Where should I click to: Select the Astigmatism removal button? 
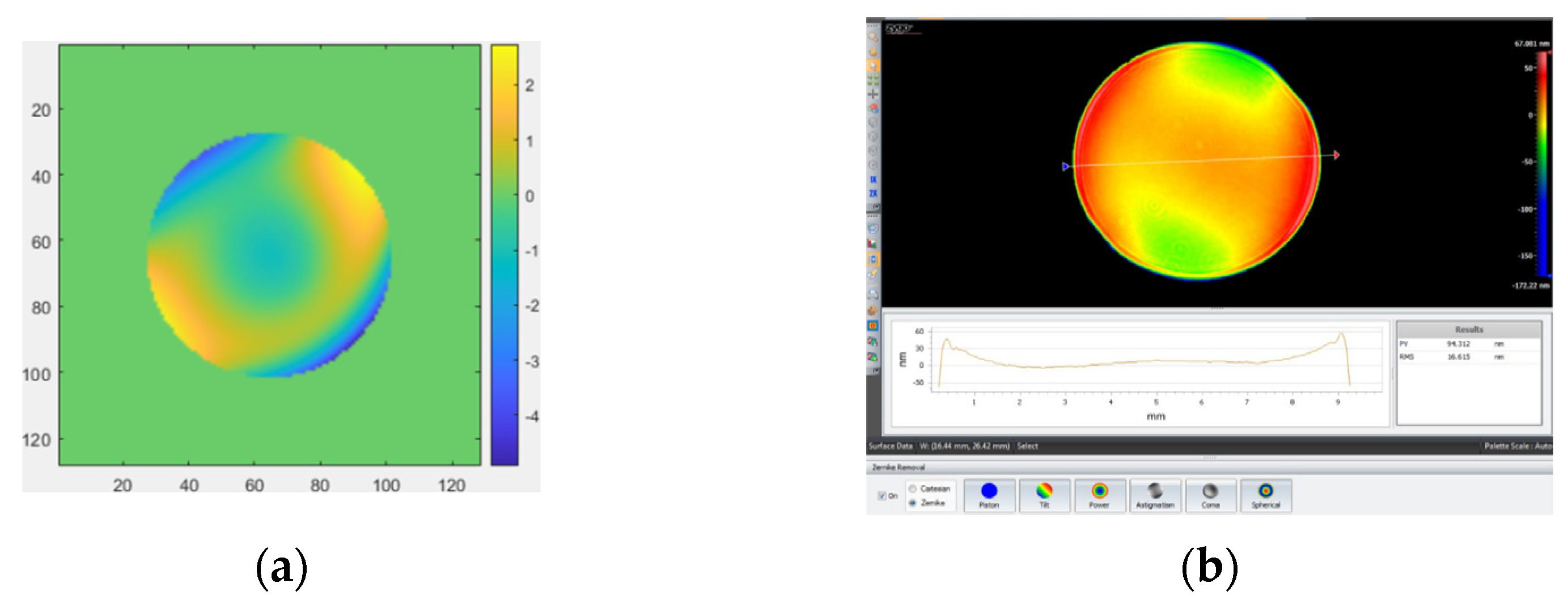point(1155,495)
